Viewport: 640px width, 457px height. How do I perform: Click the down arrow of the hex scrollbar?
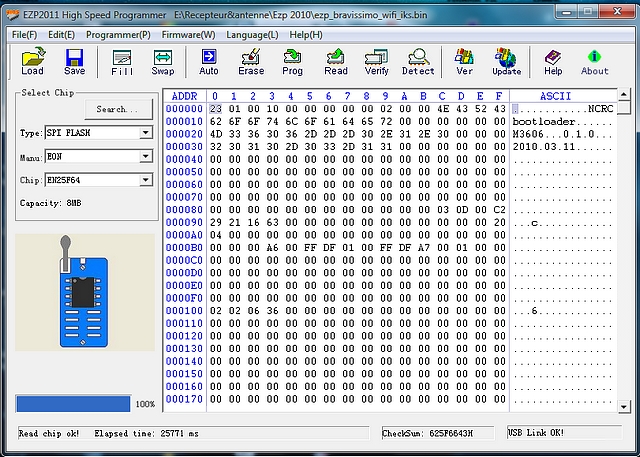[x=624, y=406]
